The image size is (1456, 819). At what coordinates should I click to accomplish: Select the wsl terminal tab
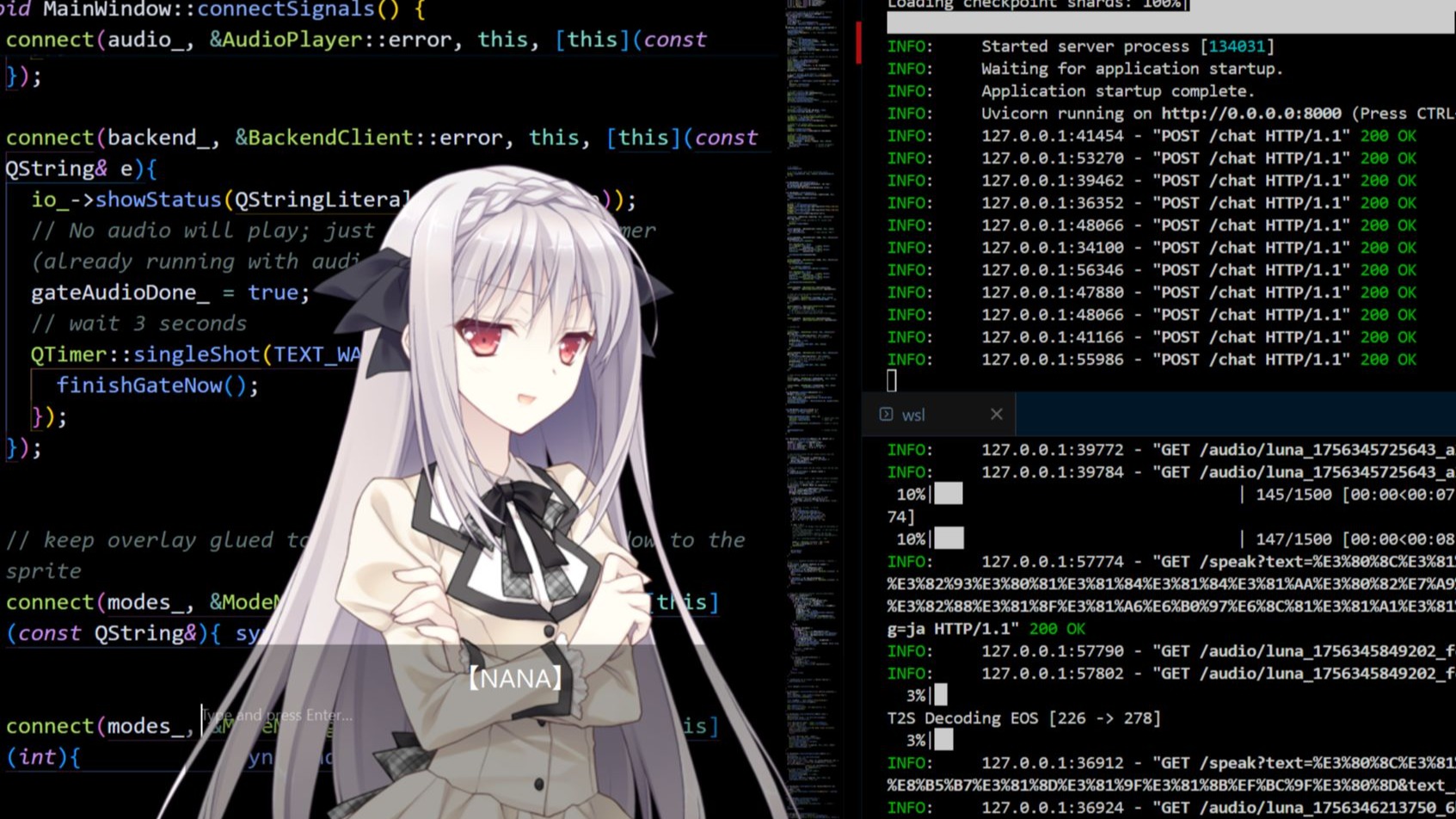[939, 414]
